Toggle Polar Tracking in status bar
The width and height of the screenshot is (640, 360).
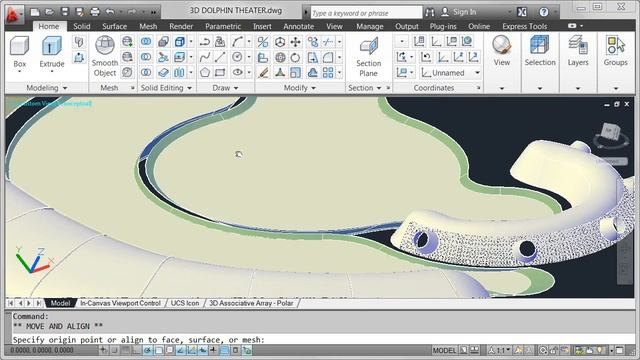(x=147, y=350)
